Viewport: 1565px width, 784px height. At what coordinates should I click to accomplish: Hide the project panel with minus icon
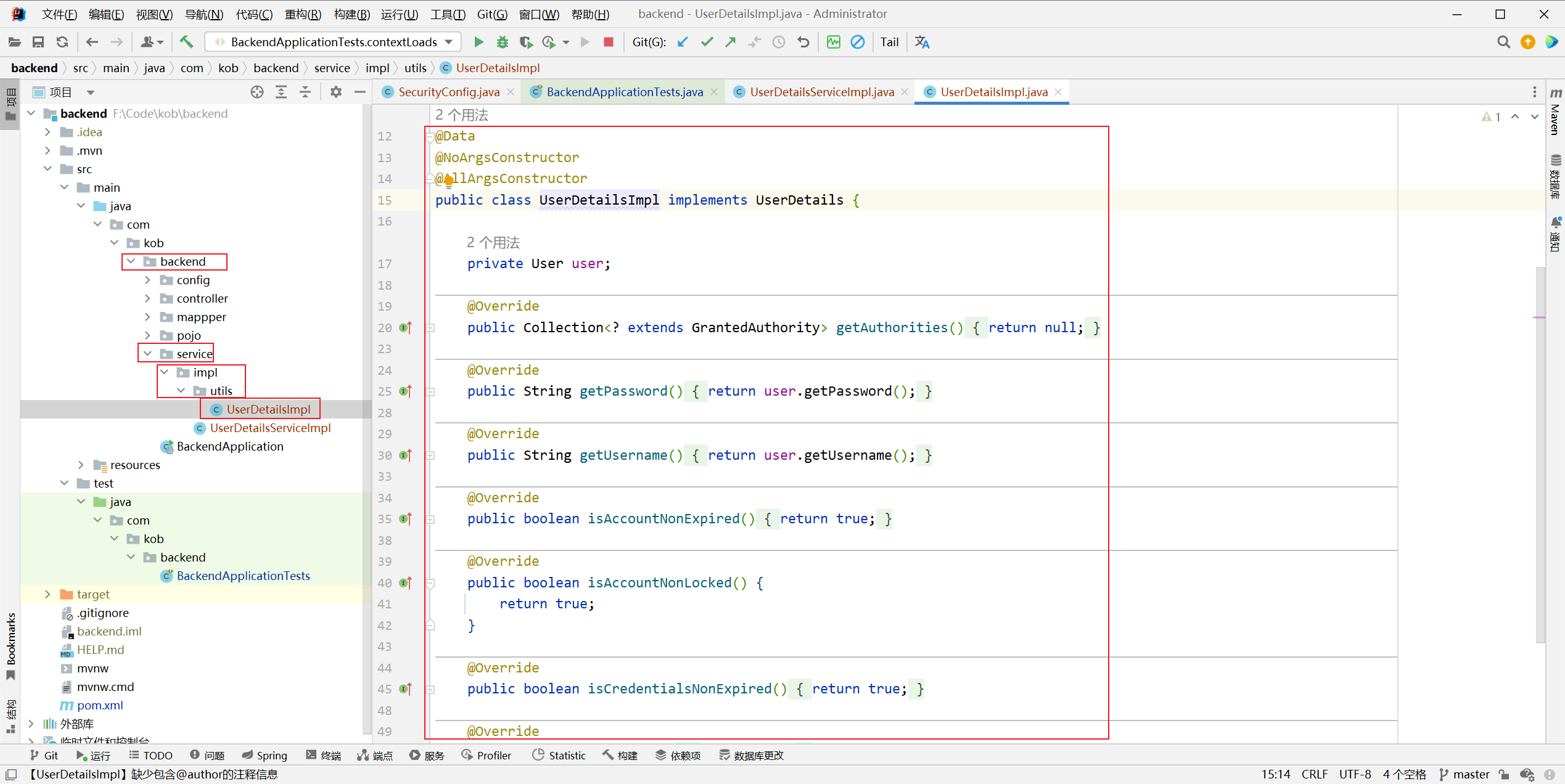click(x=360, y=92)
